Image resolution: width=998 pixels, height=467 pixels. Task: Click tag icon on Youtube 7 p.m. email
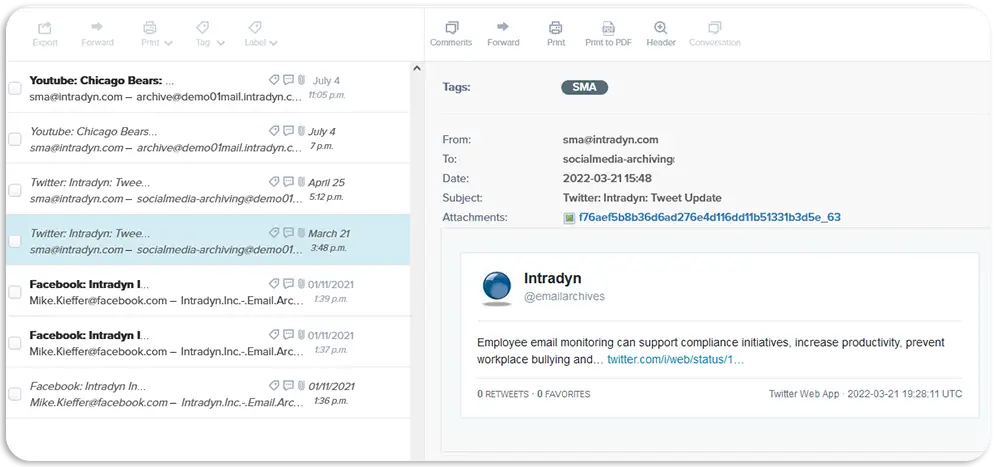274,130
